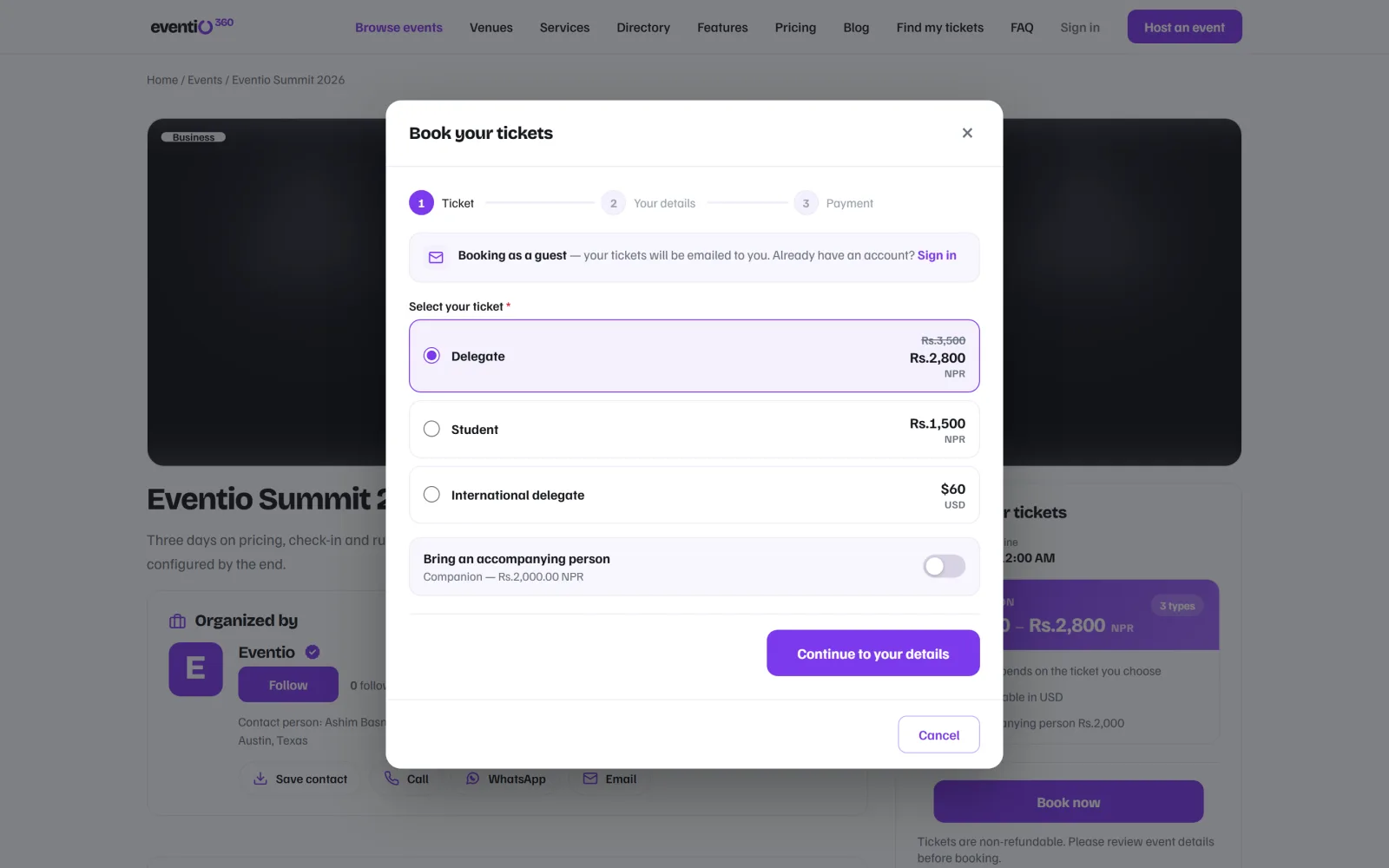1389x868 pixels.
Task: Select the Delegate ticket radio button
Action: pyautogui.click(x=431, y=356)
